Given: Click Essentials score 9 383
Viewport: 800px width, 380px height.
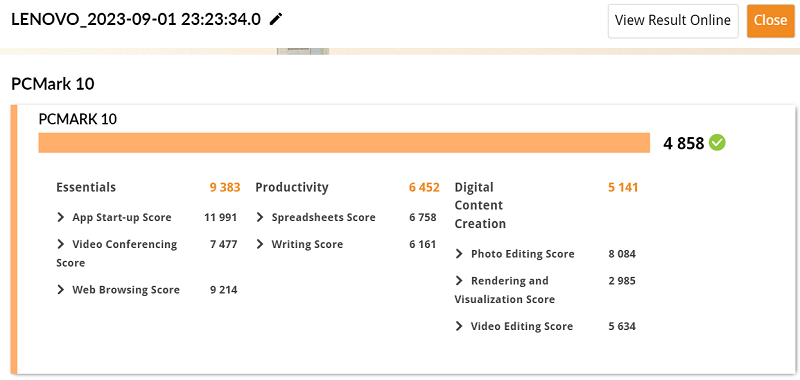Looking at the screenshot, I should point(224,187).
